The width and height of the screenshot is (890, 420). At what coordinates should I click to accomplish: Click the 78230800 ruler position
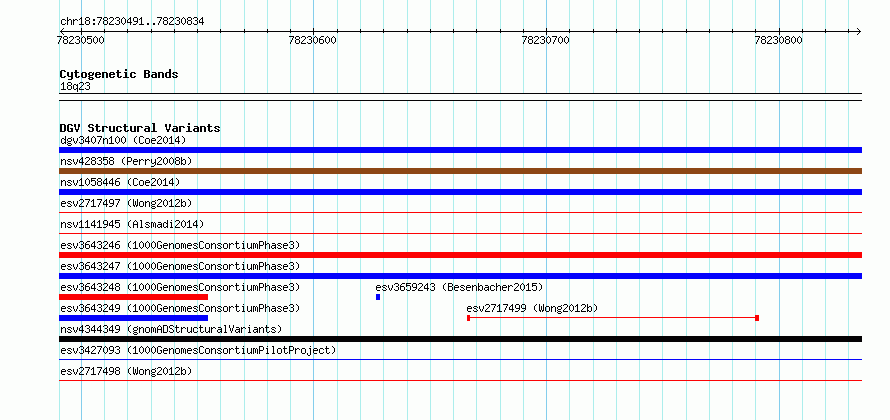(779, 41)
